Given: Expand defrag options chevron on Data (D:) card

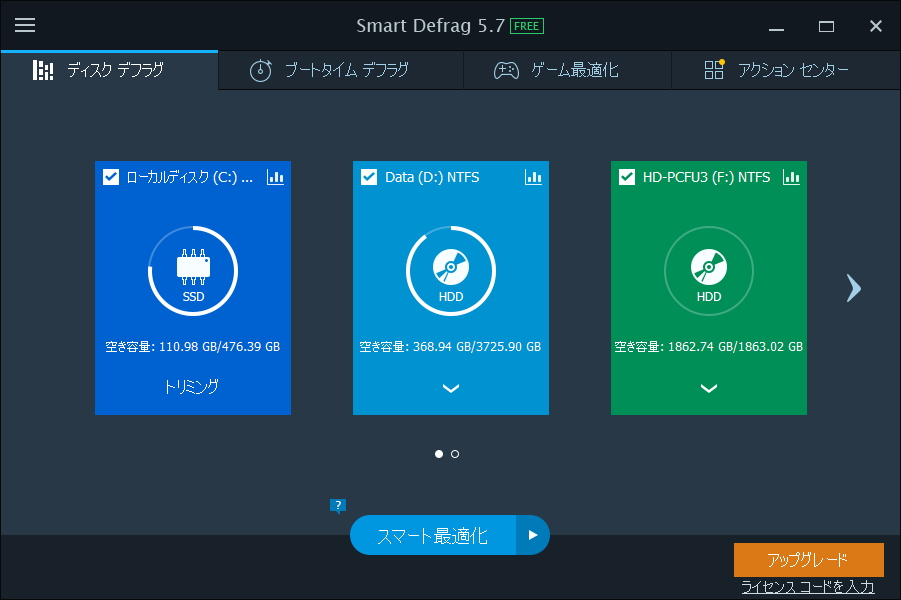Looking at the screenshot, I should tap(451, 389).
